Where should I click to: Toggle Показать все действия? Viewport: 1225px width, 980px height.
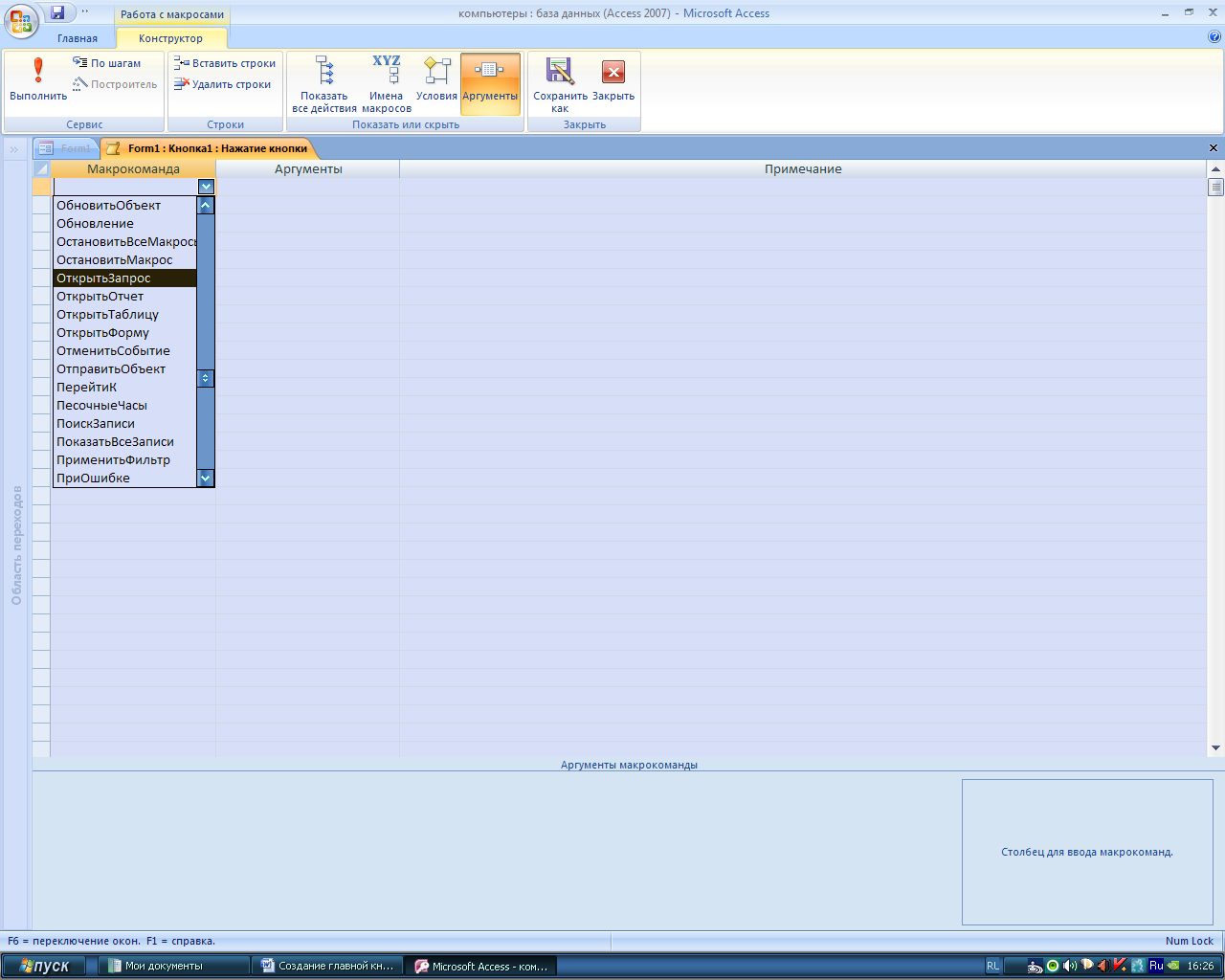324,84
